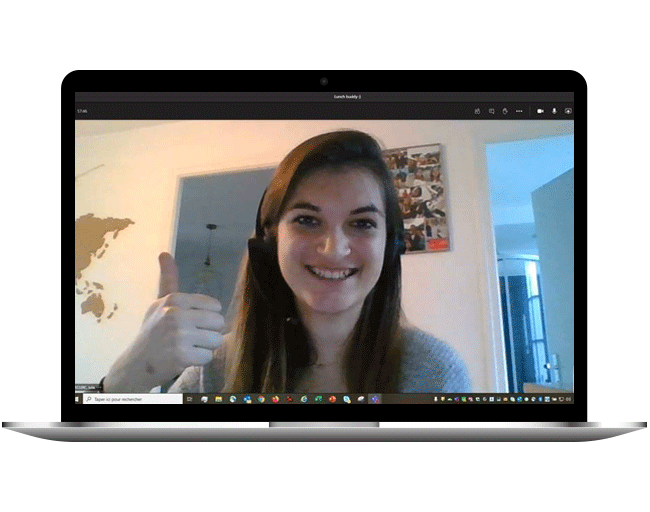Click the meeting duration timer
This screenshot has height=512, width=650.
pos(83,111)
